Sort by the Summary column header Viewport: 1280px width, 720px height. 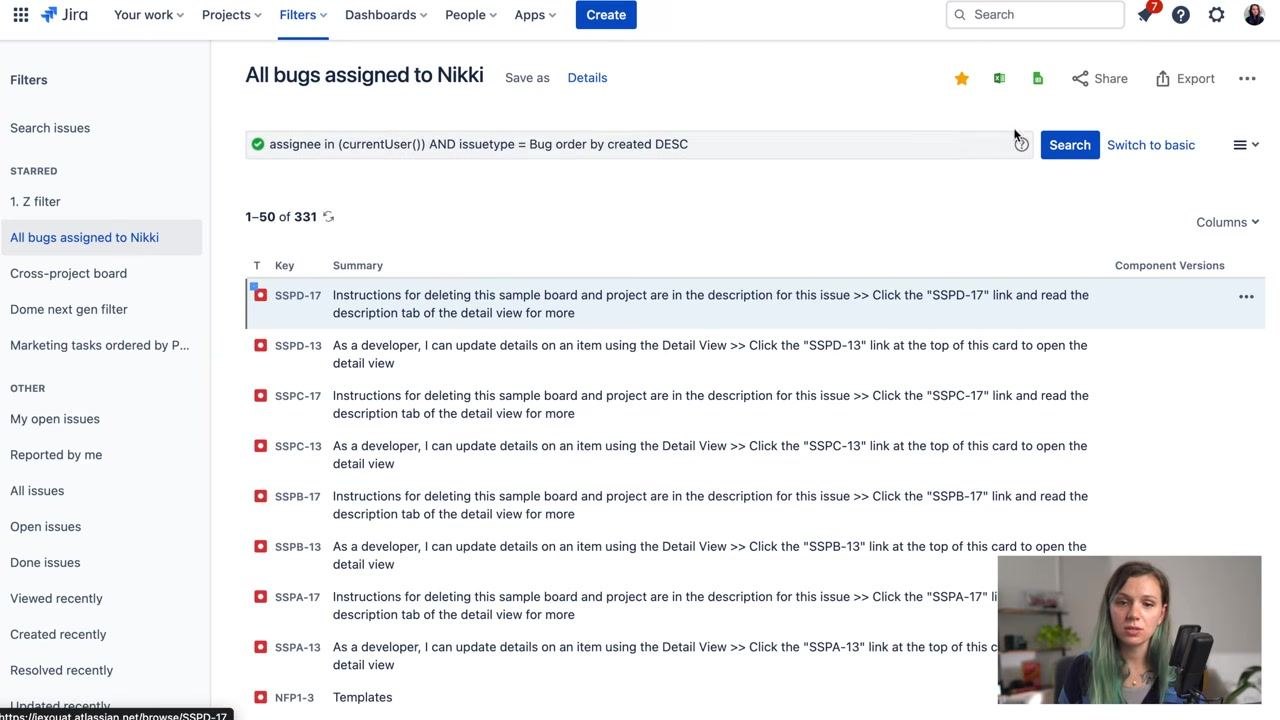358,266
